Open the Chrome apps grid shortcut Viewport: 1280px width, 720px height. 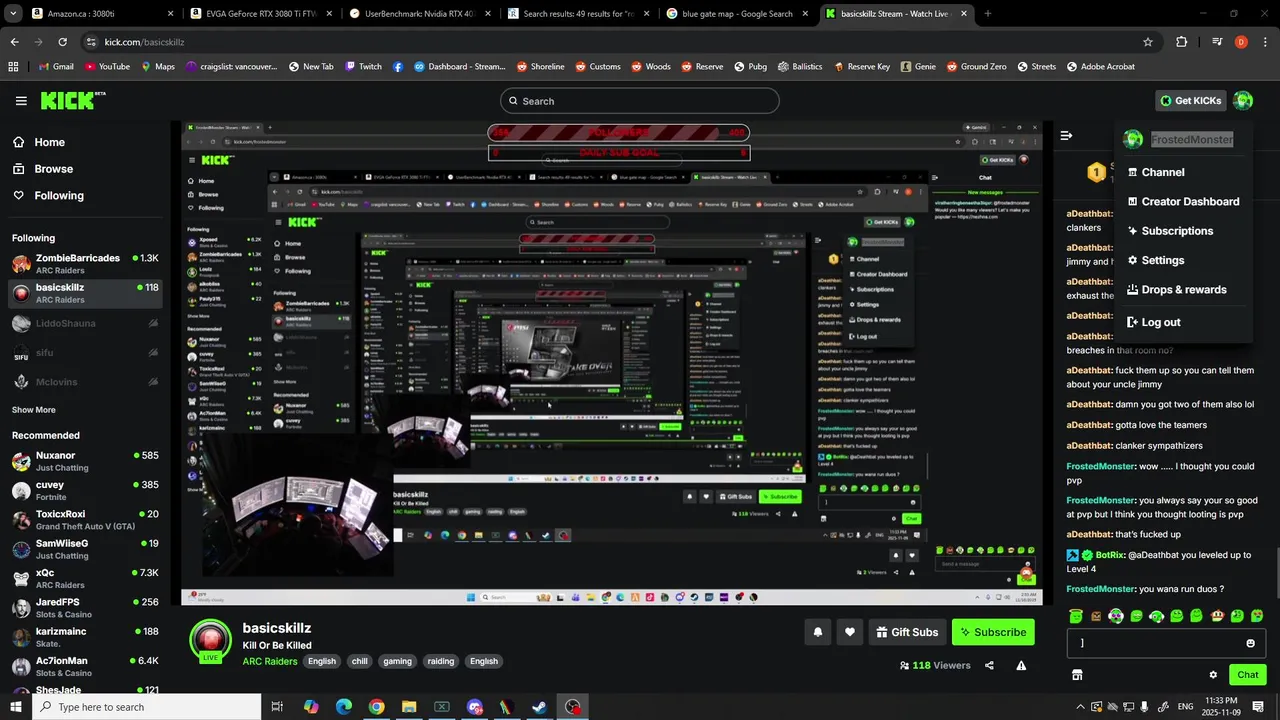click(x=13, y=67)
